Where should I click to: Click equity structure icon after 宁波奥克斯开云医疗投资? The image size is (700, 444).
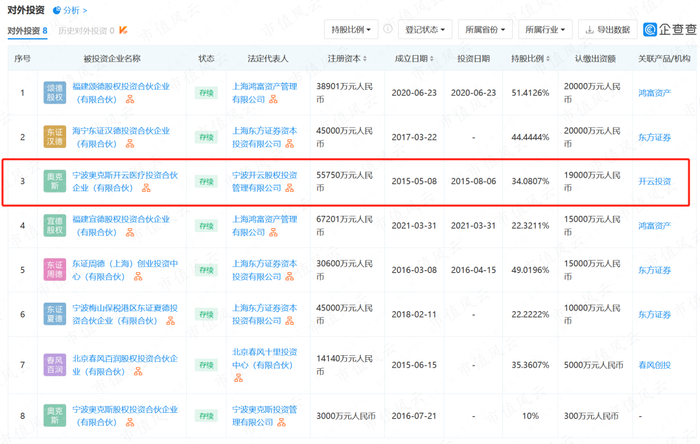point(146,188)
